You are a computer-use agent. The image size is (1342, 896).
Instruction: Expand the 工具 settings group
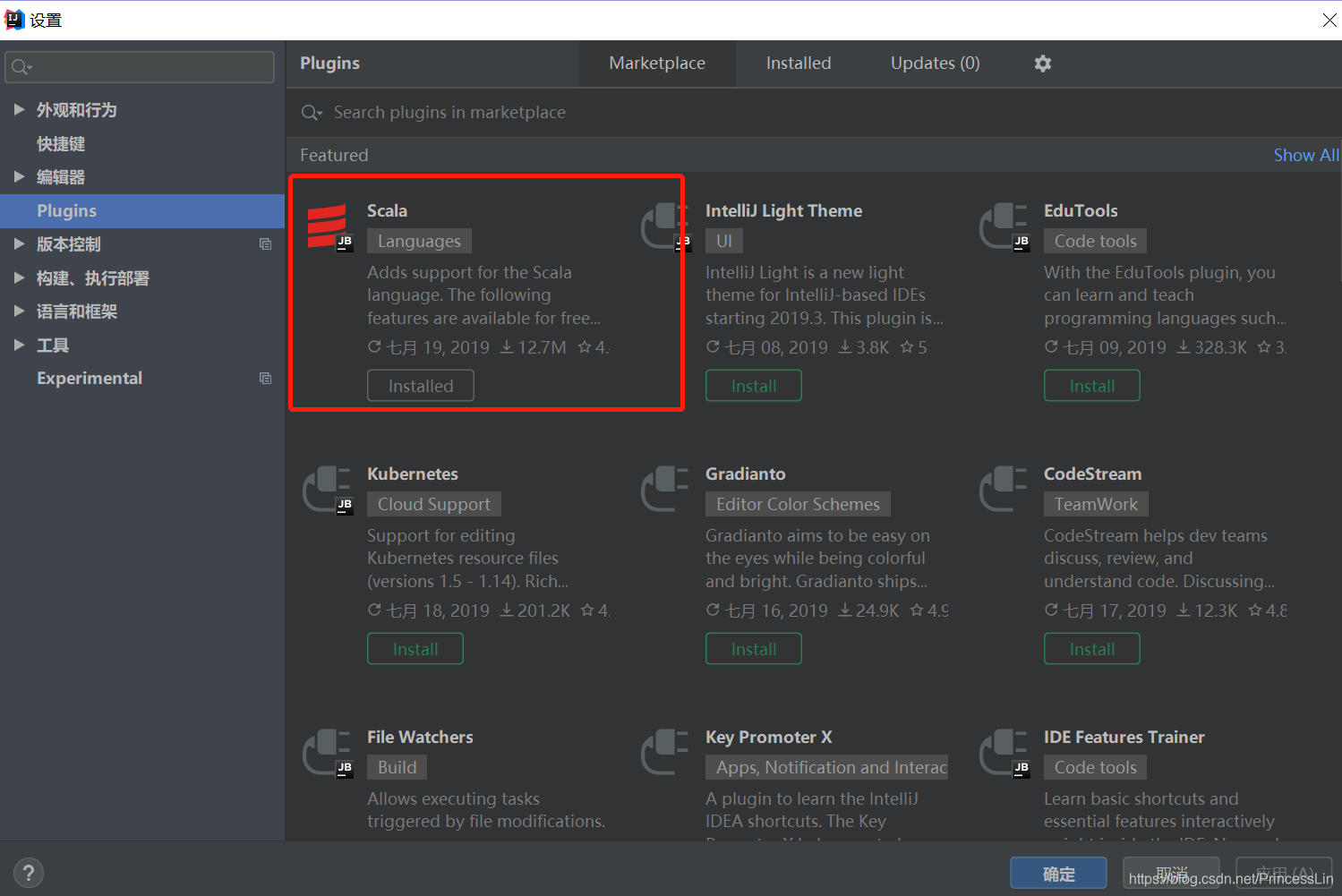point(19,346)
